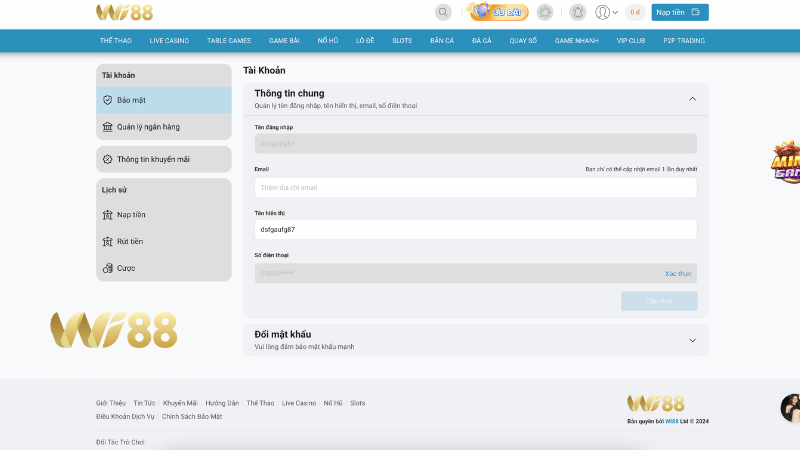The height and width of the screenshot is (450, 800).
Task: Click the user profile avatar icon
Action: pos(602,12)
